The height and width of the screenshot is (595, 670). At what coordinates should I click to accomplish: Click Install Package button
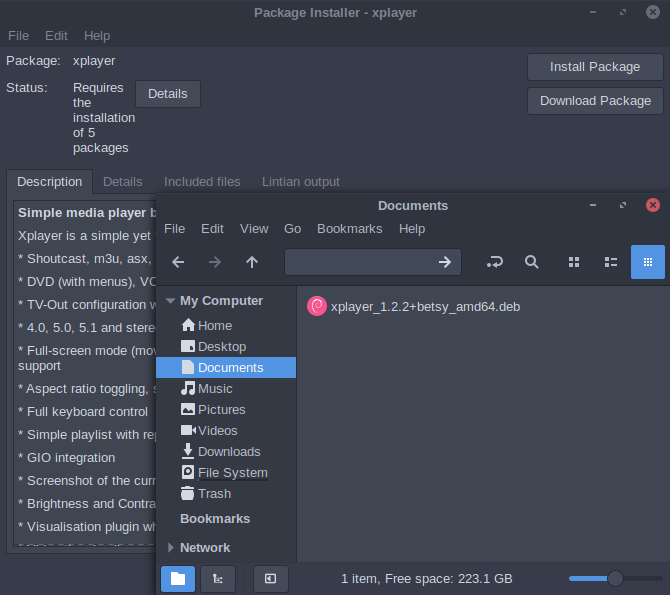(595, 67)
